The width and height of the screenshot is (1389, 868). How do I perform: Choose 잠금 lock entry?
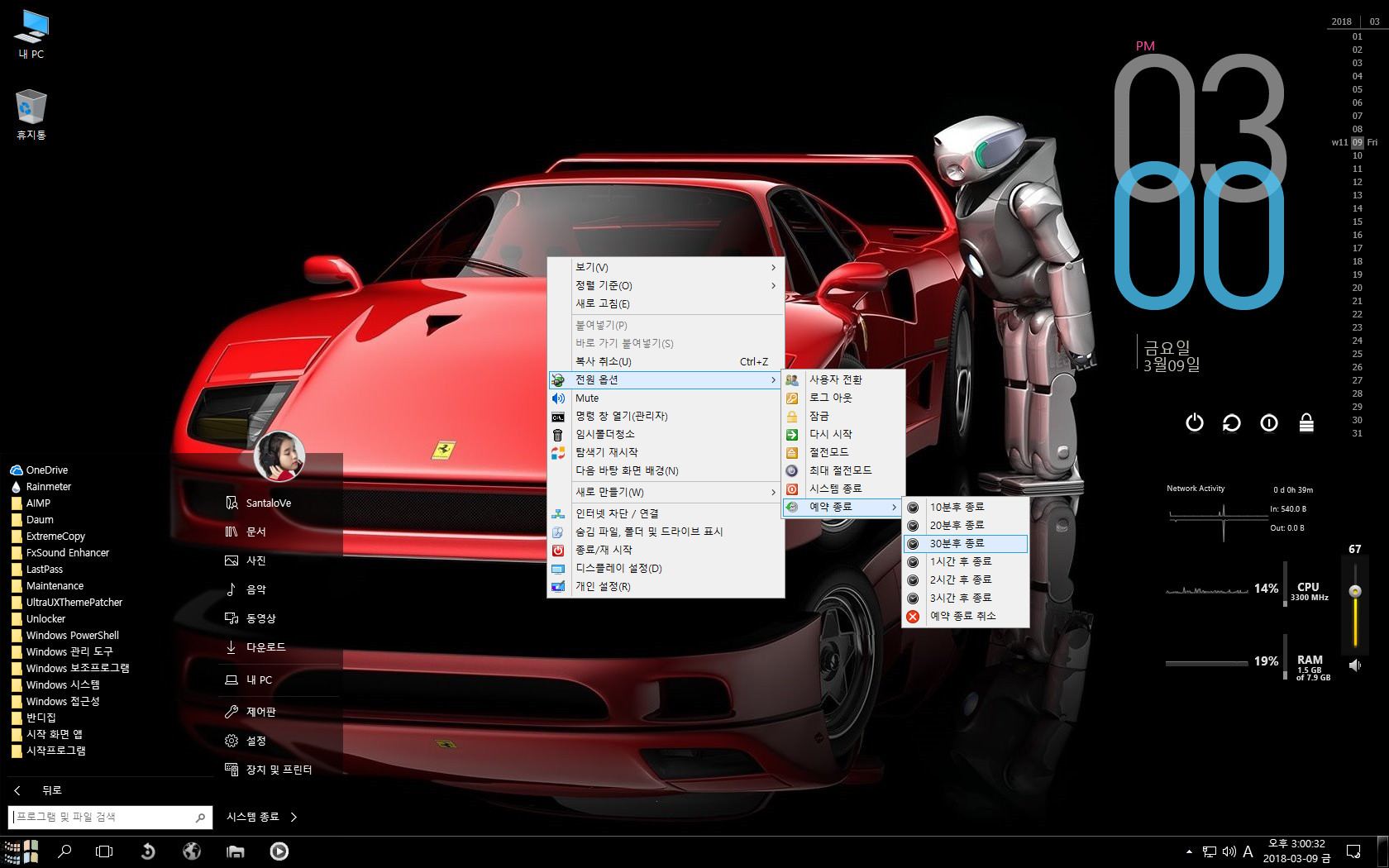[843, 416]
